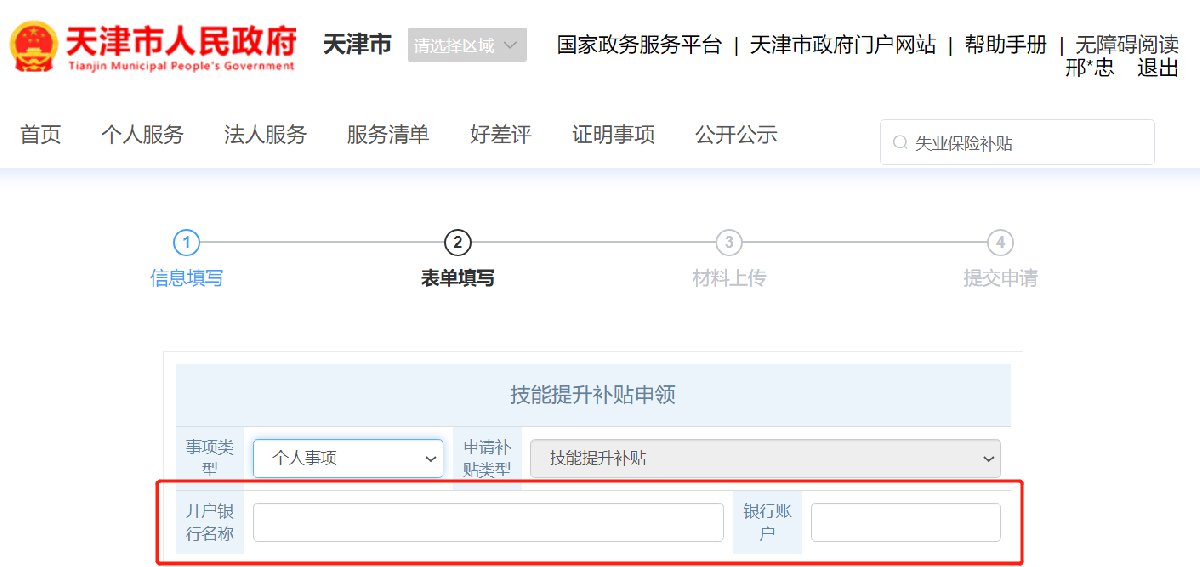Visit the 国家政务服务平台 link
The width and height of the screenshot is (1200, 567).
coord(639,45)
